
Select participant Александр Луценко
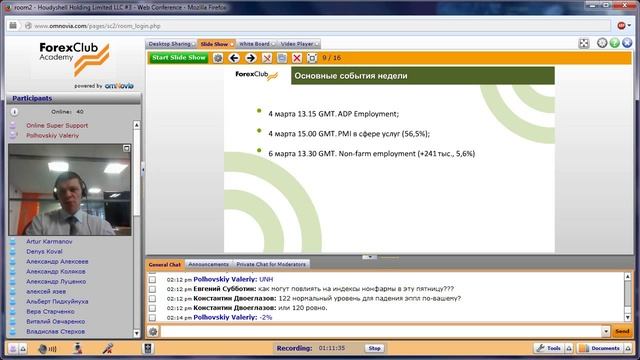[x=56, y=282]
